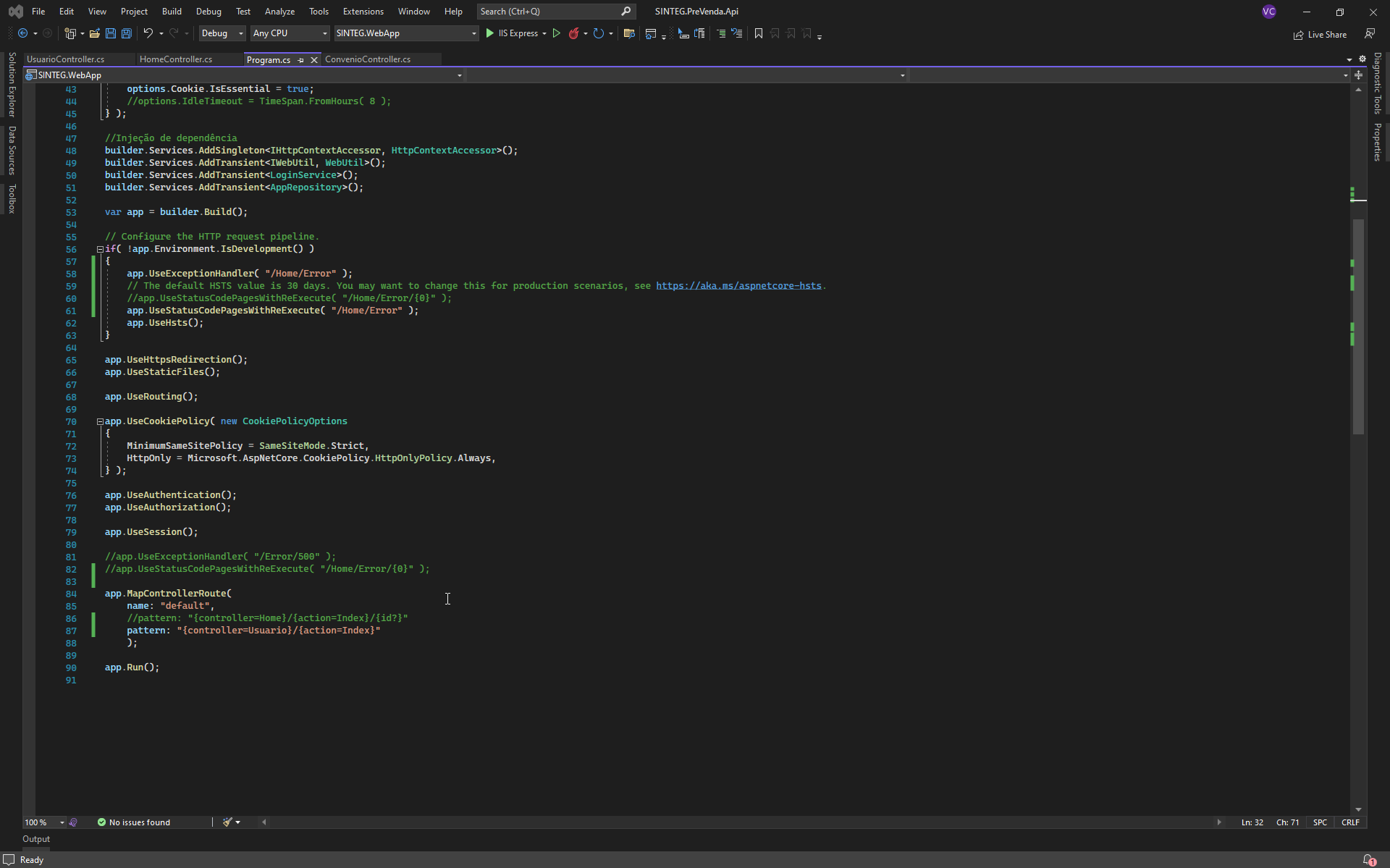Screen dimensions: 1390x868
Task: Open the File menu
Action: click(x=38, y=12)
